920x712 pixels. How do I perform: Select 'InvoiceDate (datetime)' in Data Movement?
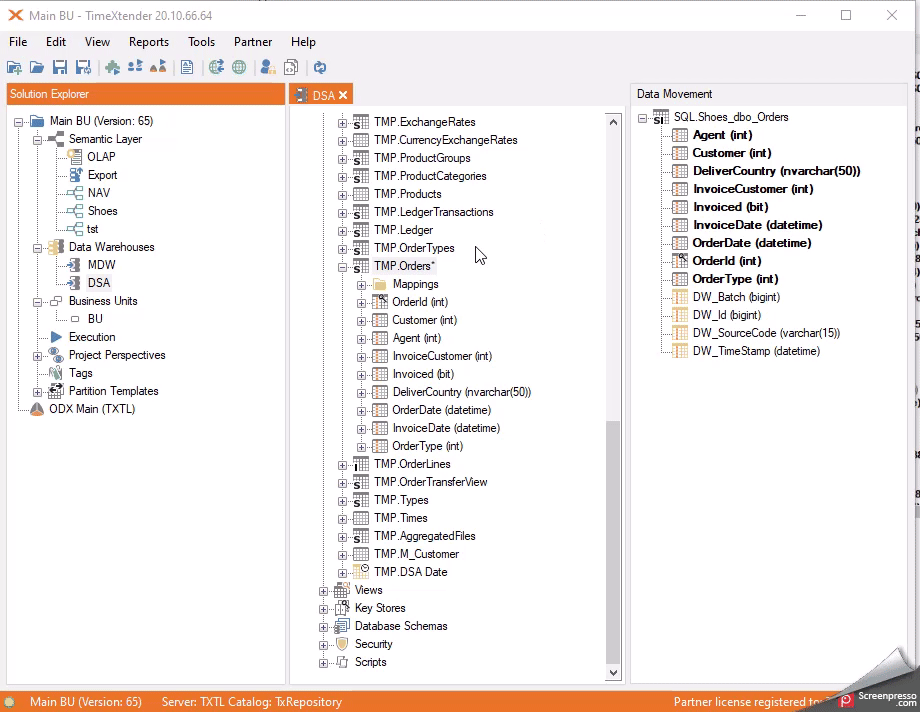tap(757, 225)
